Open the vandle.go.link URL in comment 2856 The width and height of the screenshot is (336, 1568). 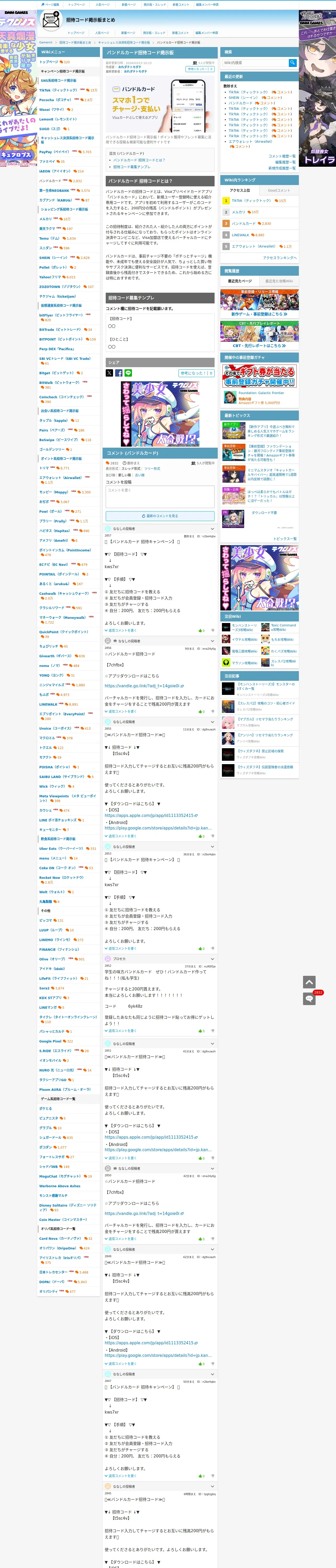coord(144,686)
